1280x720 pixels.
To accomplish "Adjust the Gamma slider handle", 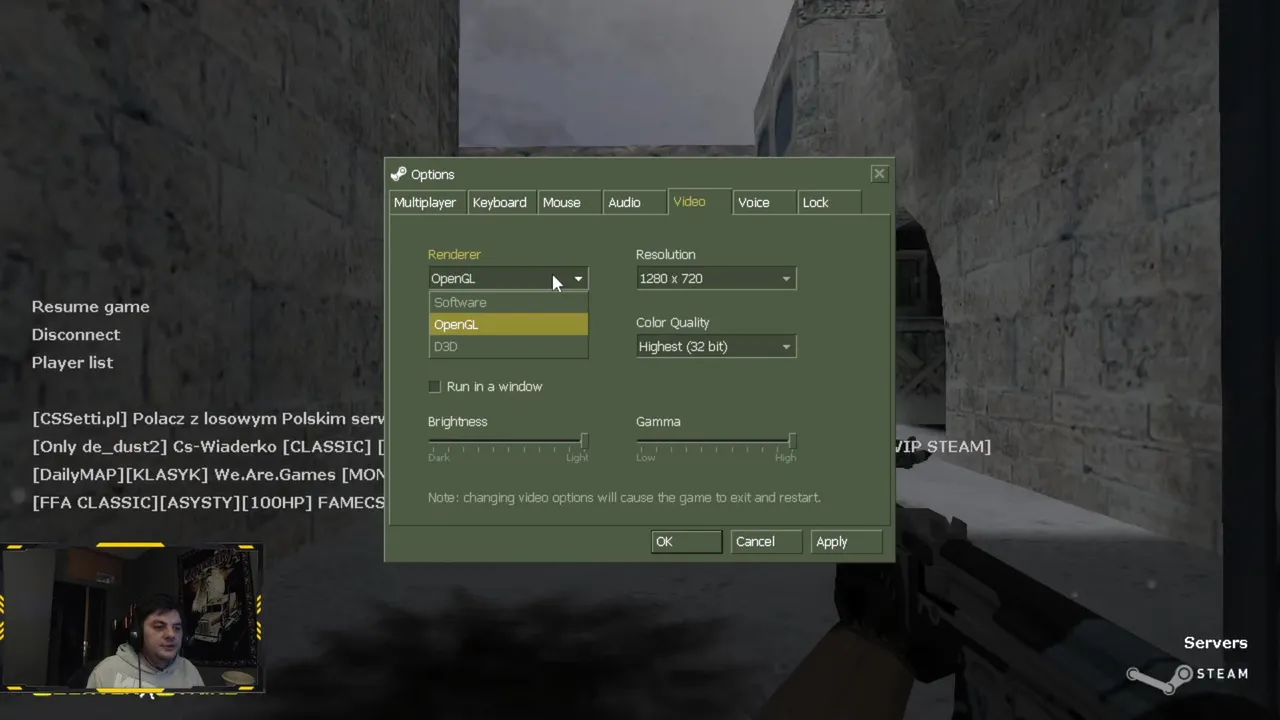I will pos(792,441).
